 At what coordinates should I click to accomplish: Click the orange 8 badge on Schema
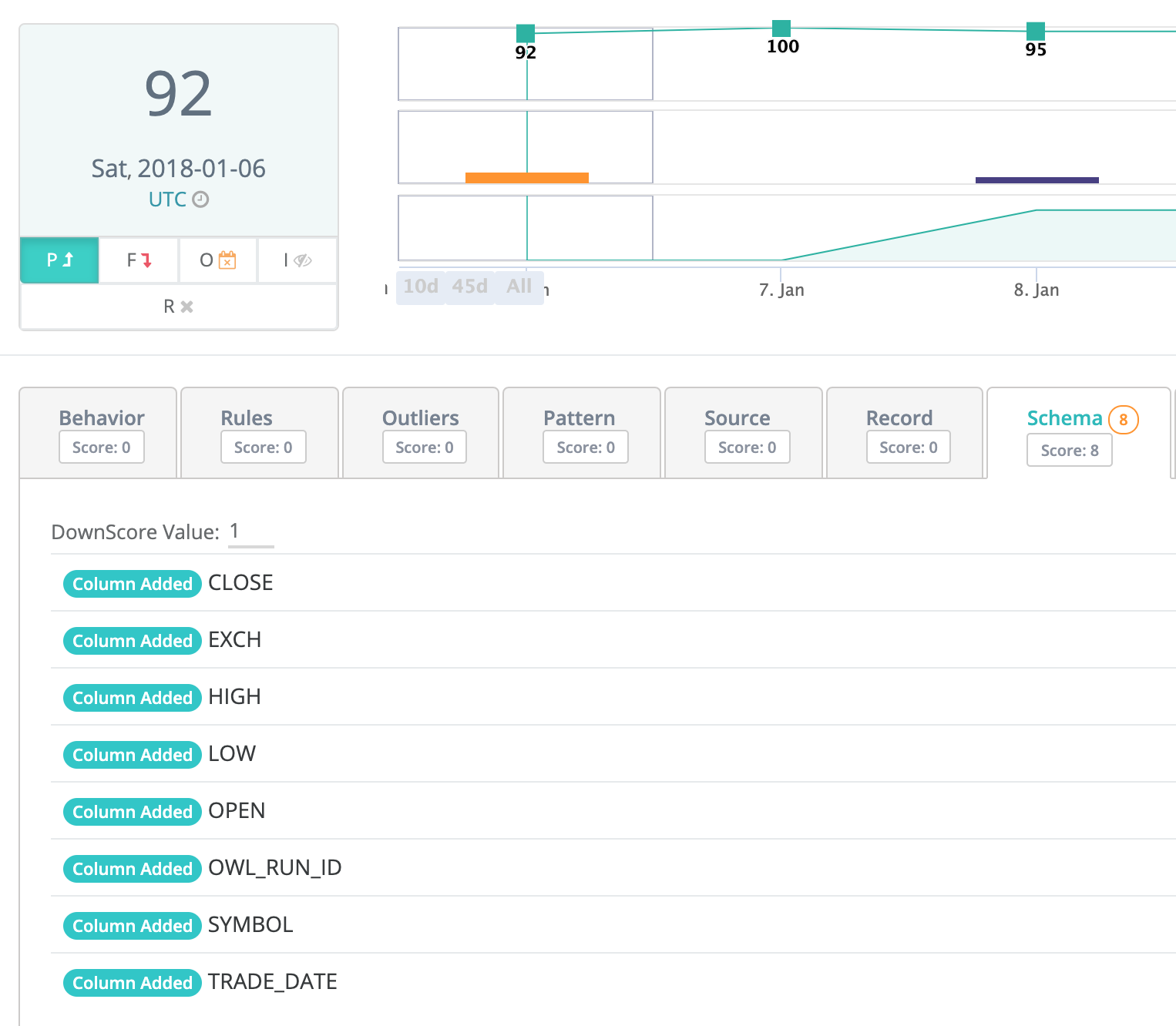point(1123,420)
